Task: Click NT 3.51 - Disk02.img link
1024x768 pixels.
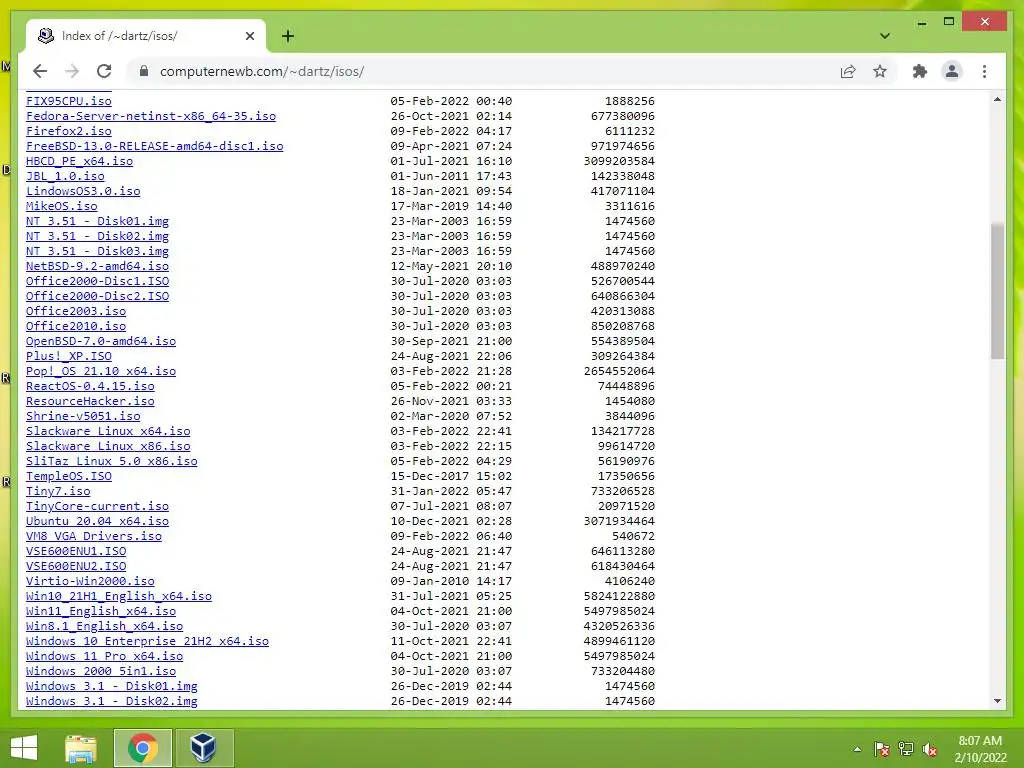Action: 97,236
